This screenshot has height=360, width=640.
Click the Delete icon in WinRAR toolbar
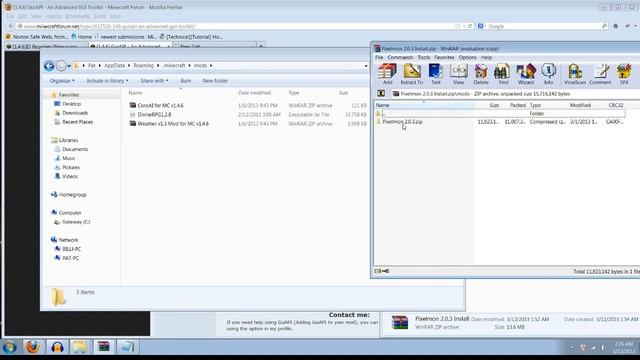coord(481,74)
